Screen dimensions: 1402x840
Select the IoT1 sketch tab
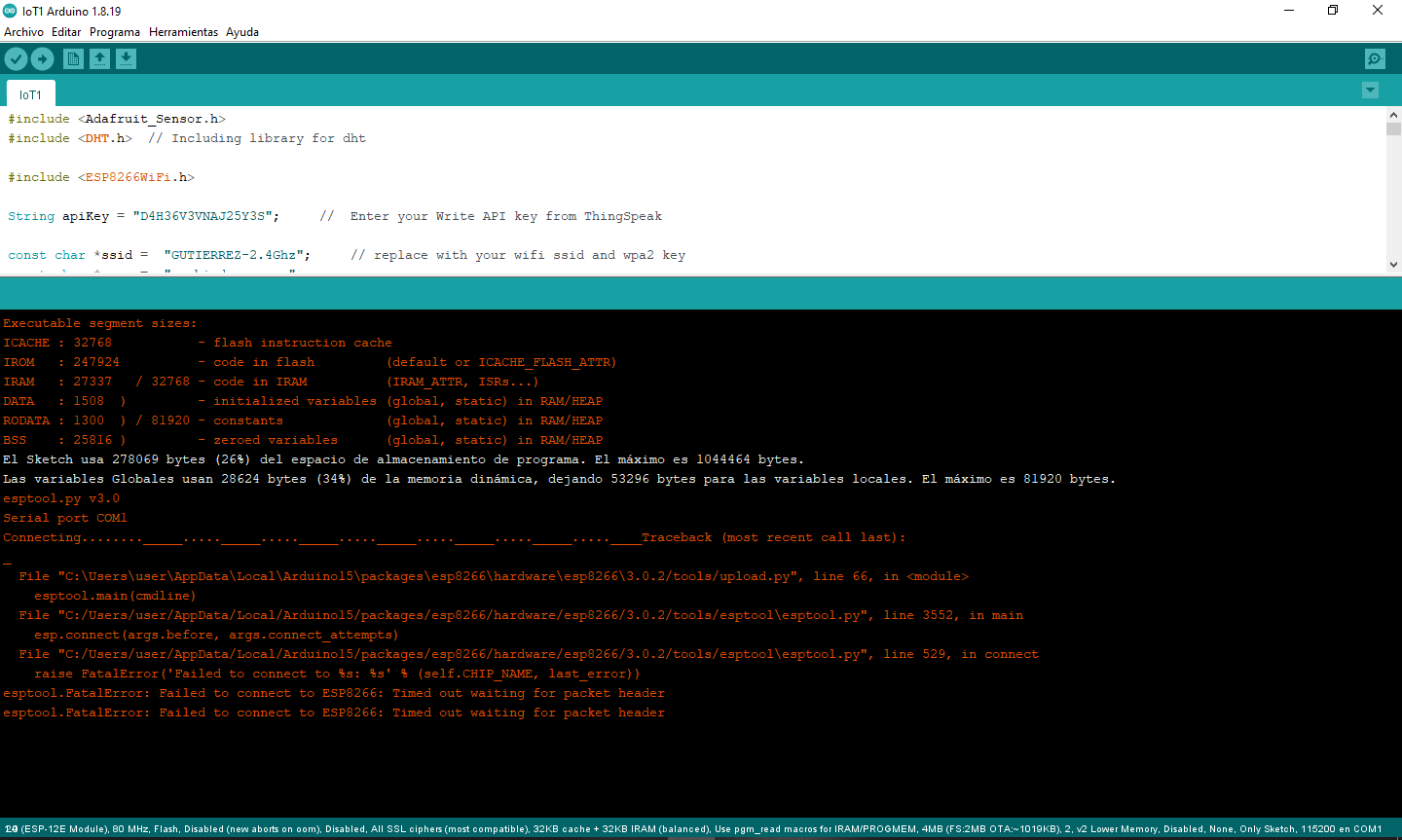pos(31,94)
